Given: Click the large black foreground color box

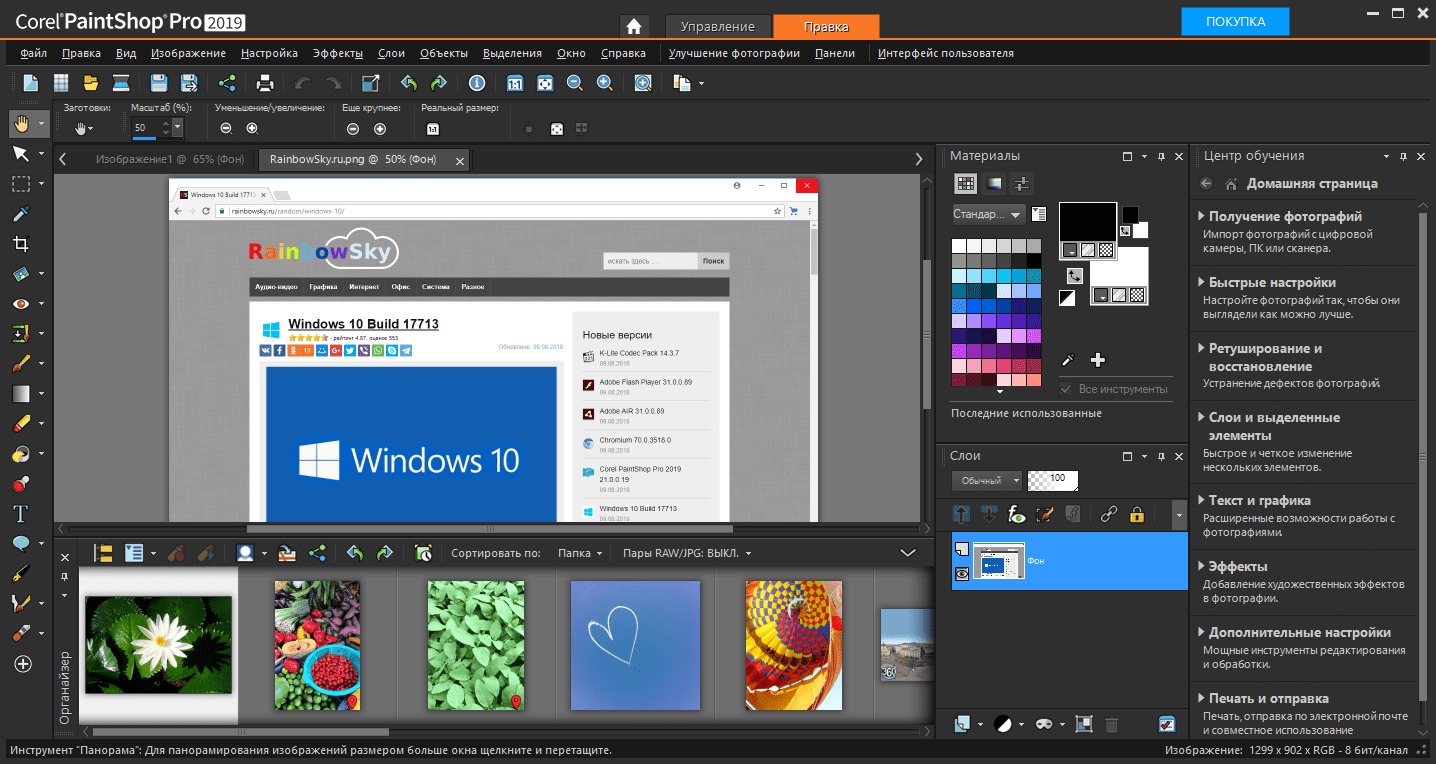Looking at the screenshot, I should pos(1088,221).
